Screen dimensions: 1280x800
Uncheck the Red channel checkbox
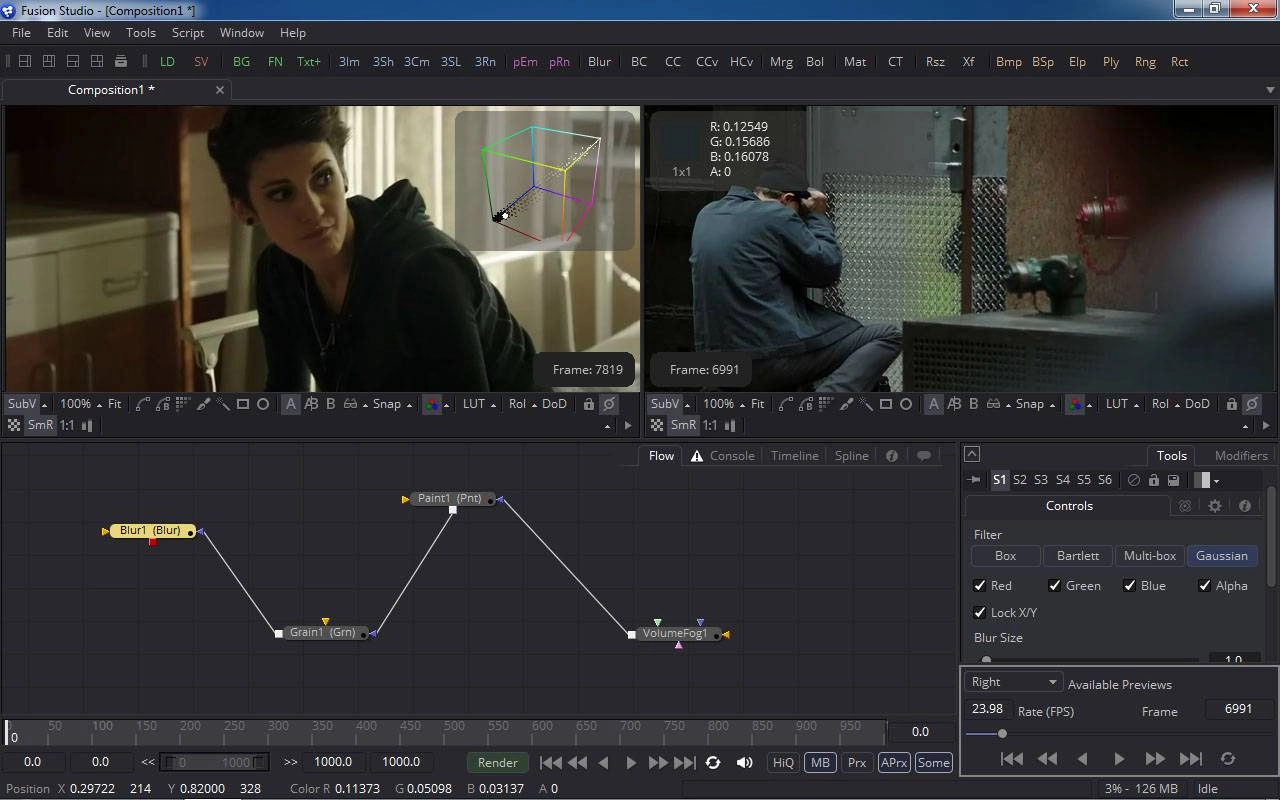pyautogui.click(x=980, y=586)
